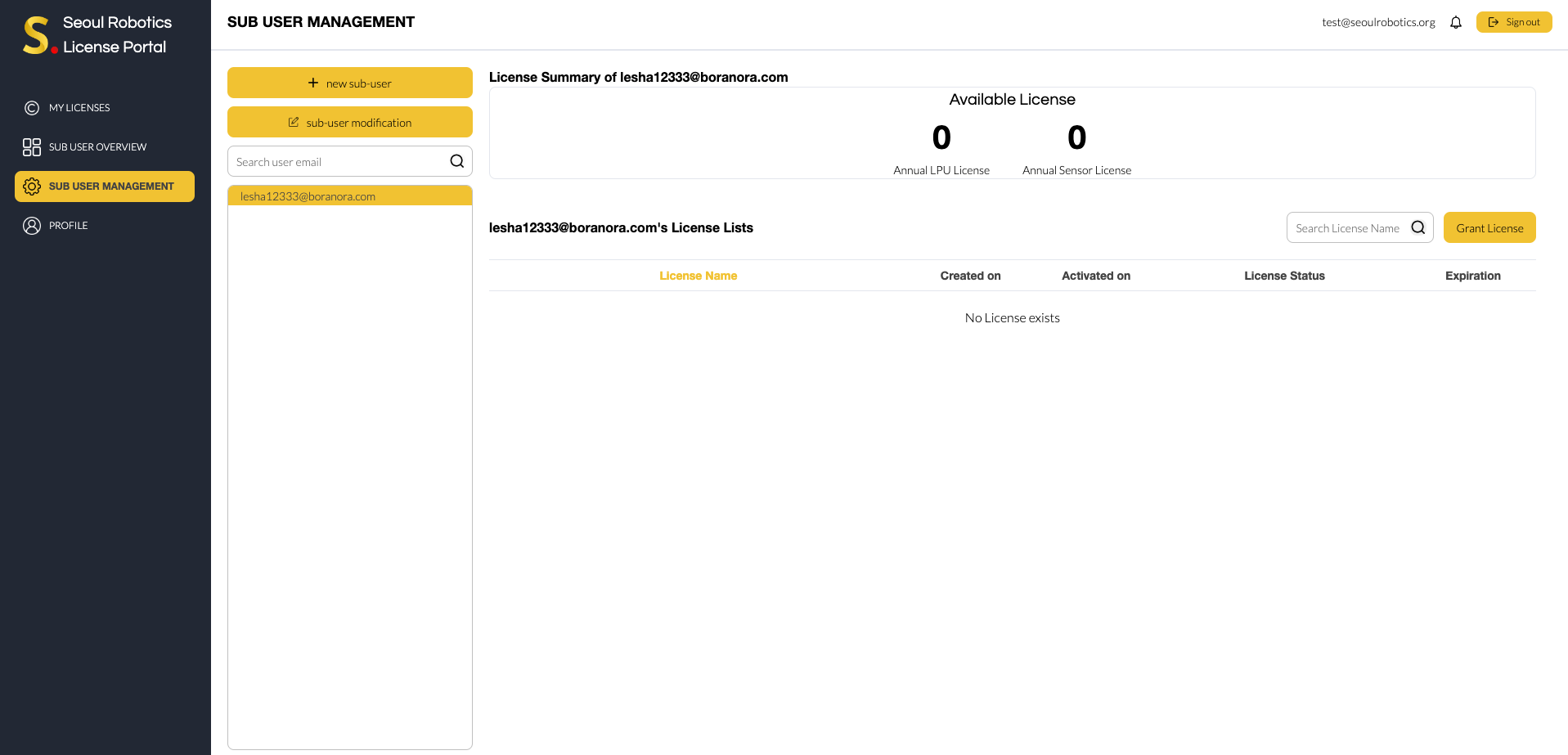Click the Seoul Robotics License Portal title
The image size is (1568, 755).
117,34
